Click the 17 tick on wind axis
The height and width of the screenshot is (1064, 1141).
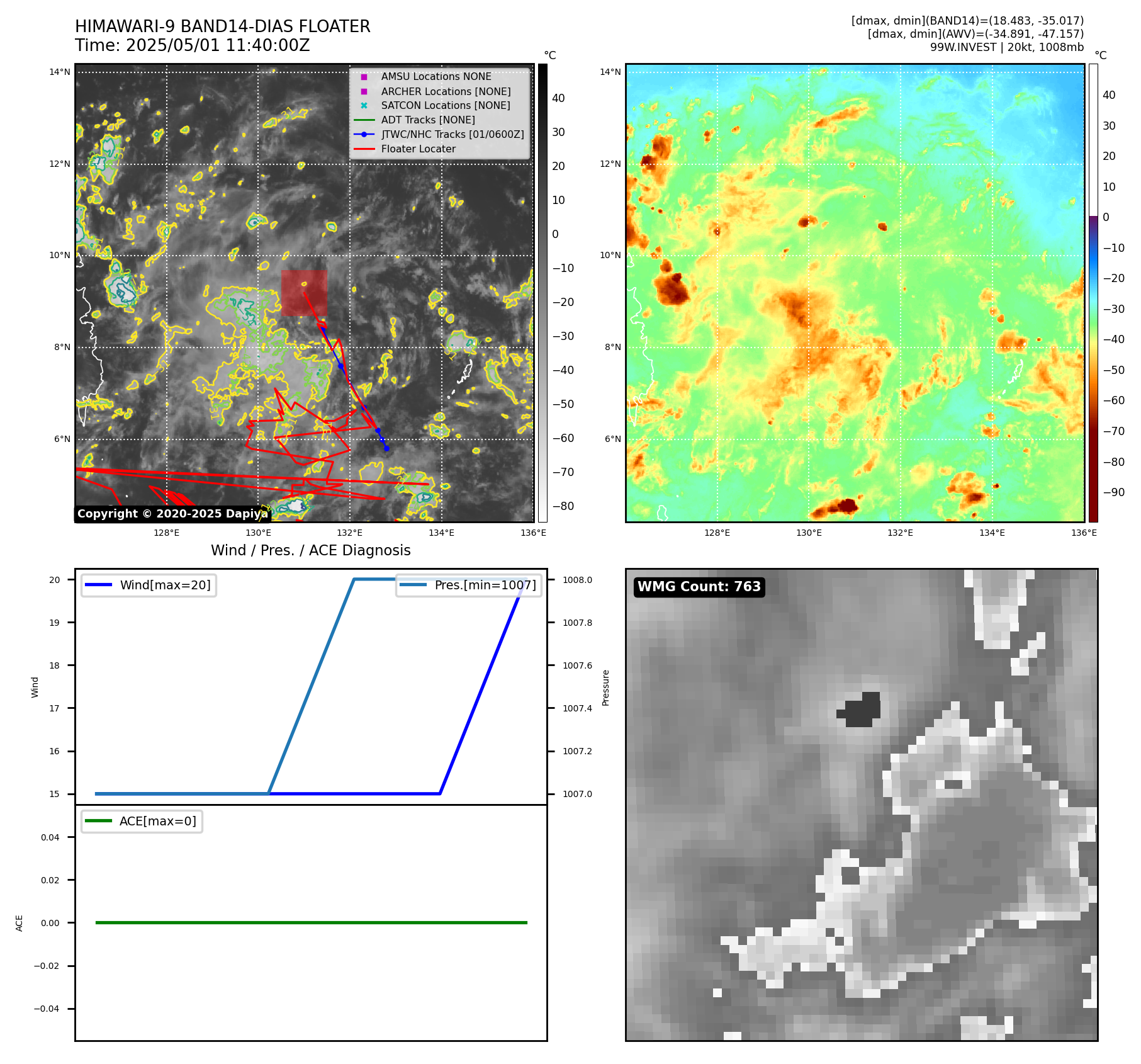click(55, 708)
